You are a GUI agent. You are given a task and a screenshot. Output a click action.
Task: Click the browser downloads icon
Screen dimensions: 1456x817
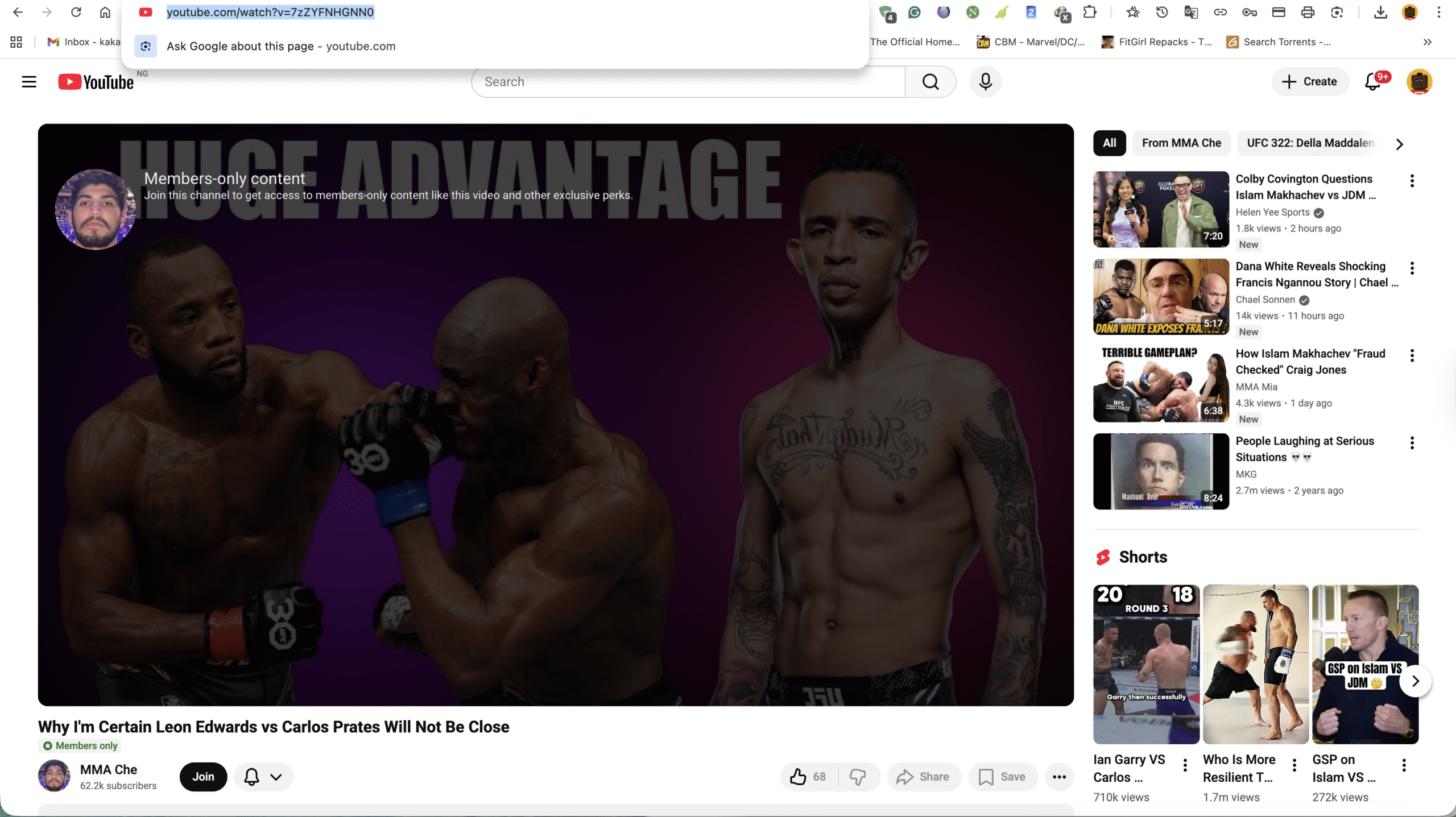[x=1380, y=12]
